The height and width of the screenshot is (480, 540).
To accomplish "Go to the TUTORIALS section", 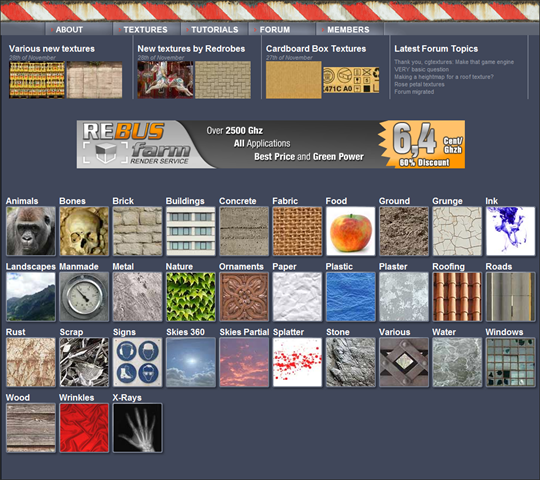I will coord(215,30).
